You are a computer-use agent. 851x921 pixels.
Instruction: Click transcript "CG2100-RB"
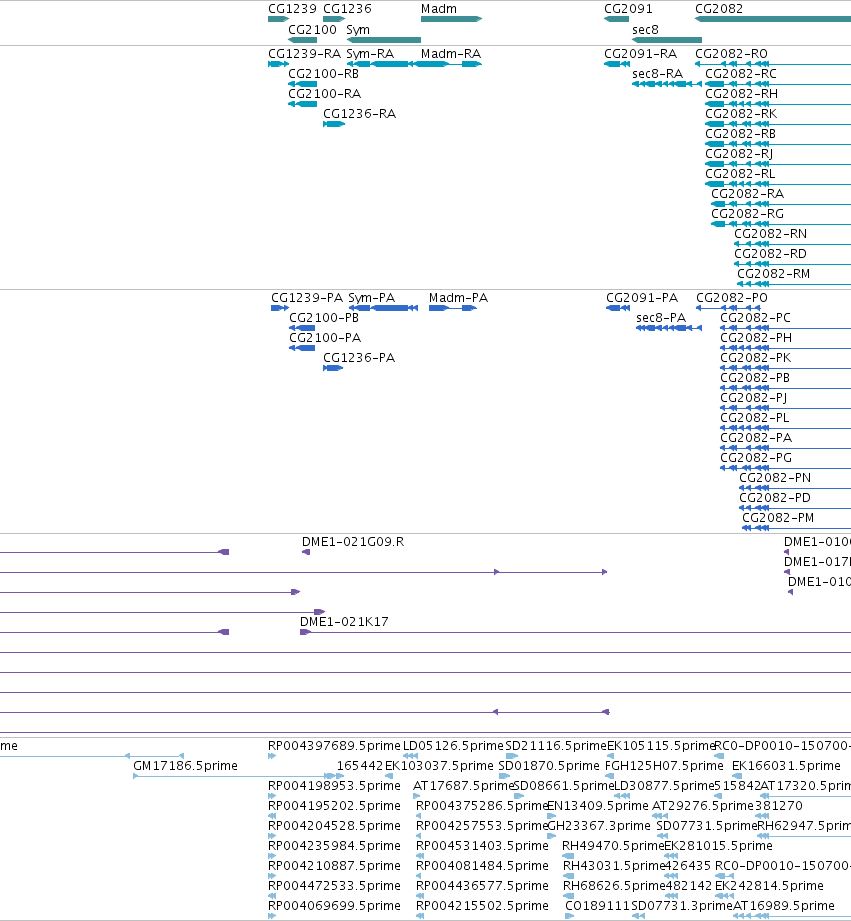pyautogui.click(x=324, y=74)
